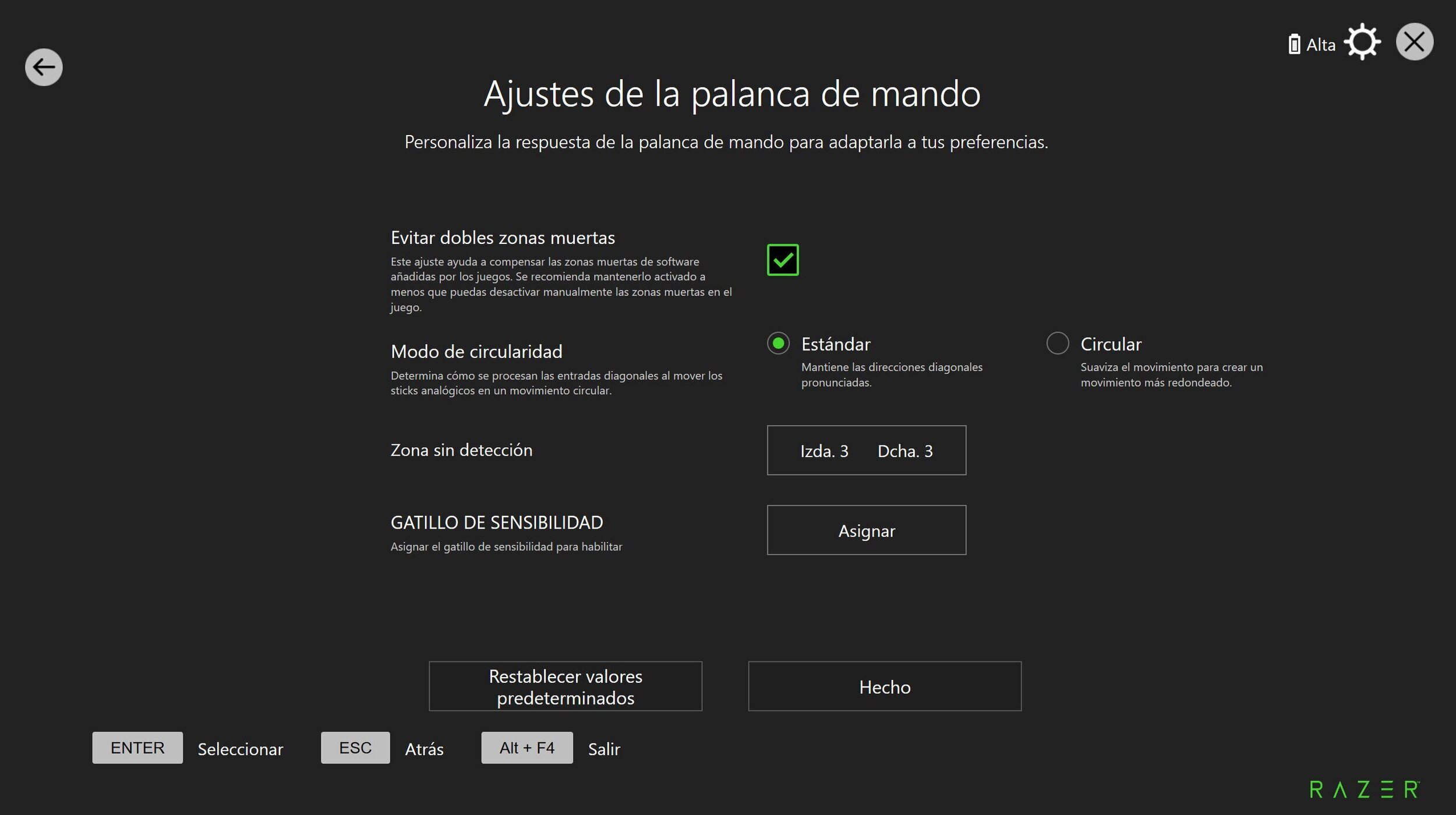Choose the Circular circularity mode
The image size is (1456, 815).
coord(1058,343)
